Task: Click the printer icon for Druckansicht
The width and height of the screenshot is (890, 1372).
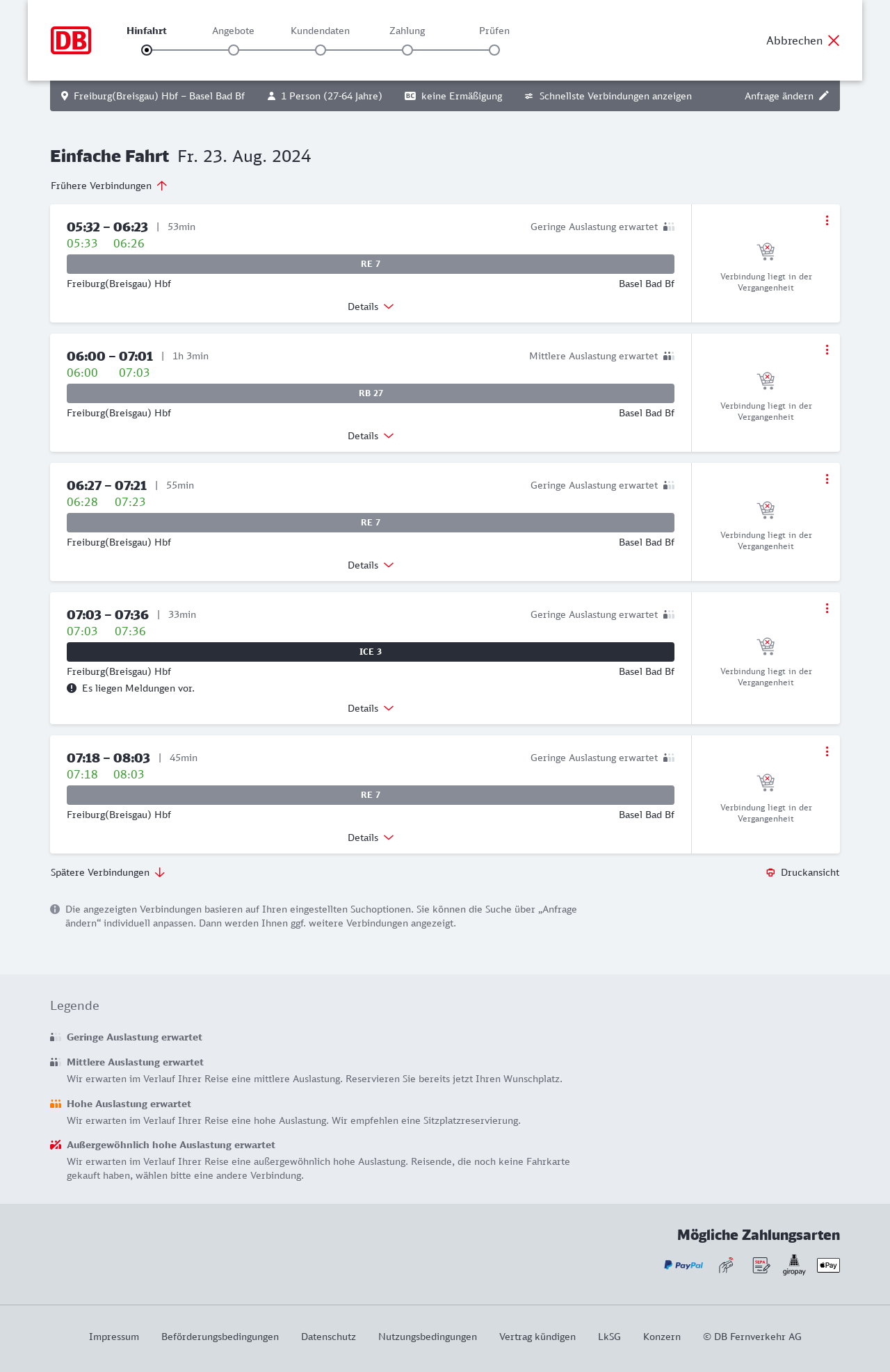Action: tap(770, 872)
